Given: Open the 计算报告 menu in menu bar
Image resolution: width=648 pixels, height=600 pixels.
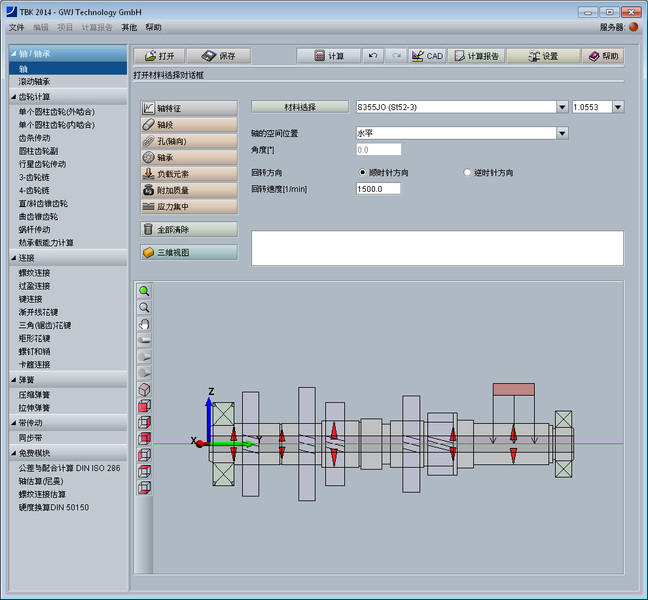Looking at the screenshot, I should [97, 27].
